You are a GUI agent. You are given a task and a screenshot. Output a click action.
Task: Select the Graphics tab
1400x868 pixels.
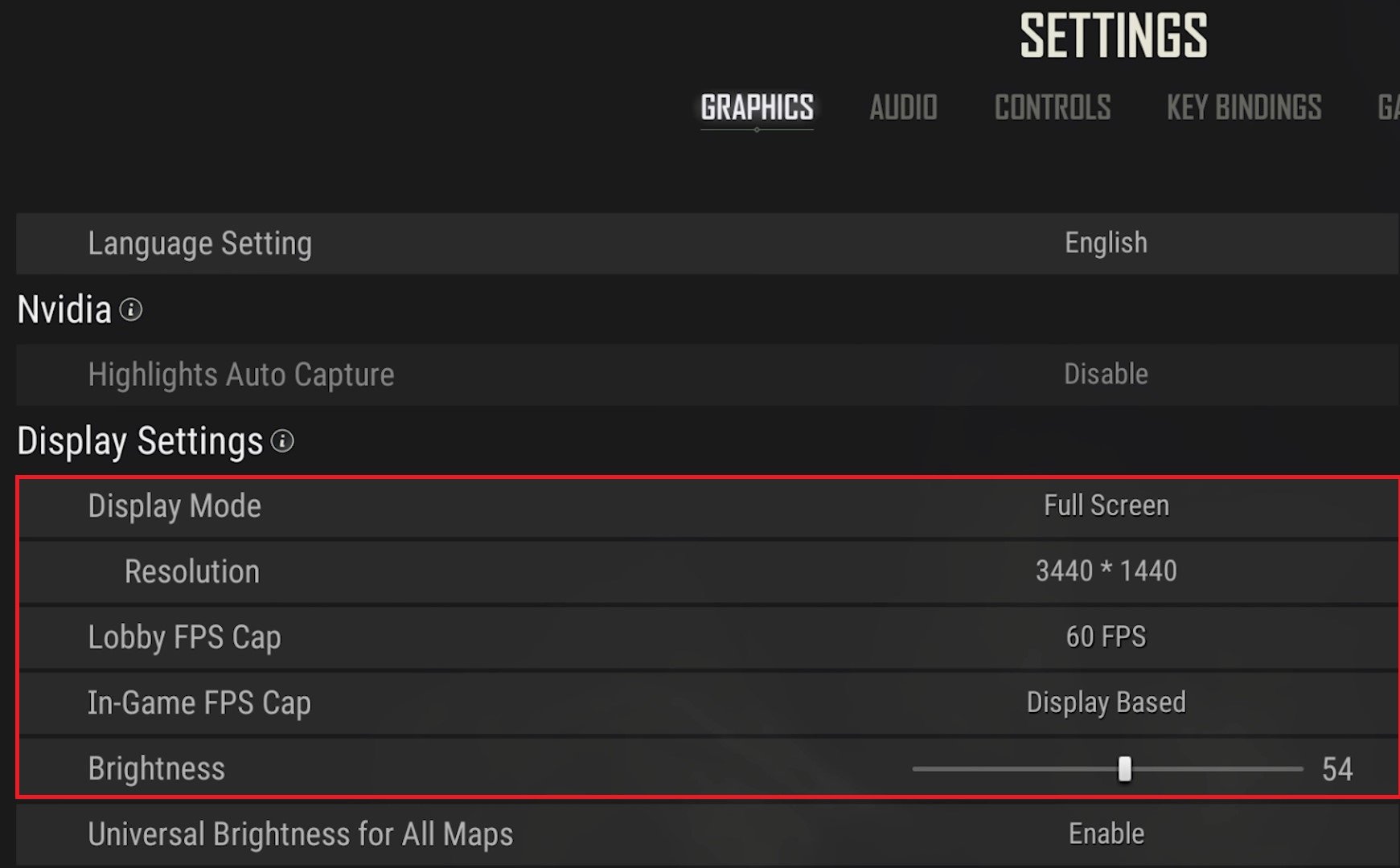tap(757, 108)
